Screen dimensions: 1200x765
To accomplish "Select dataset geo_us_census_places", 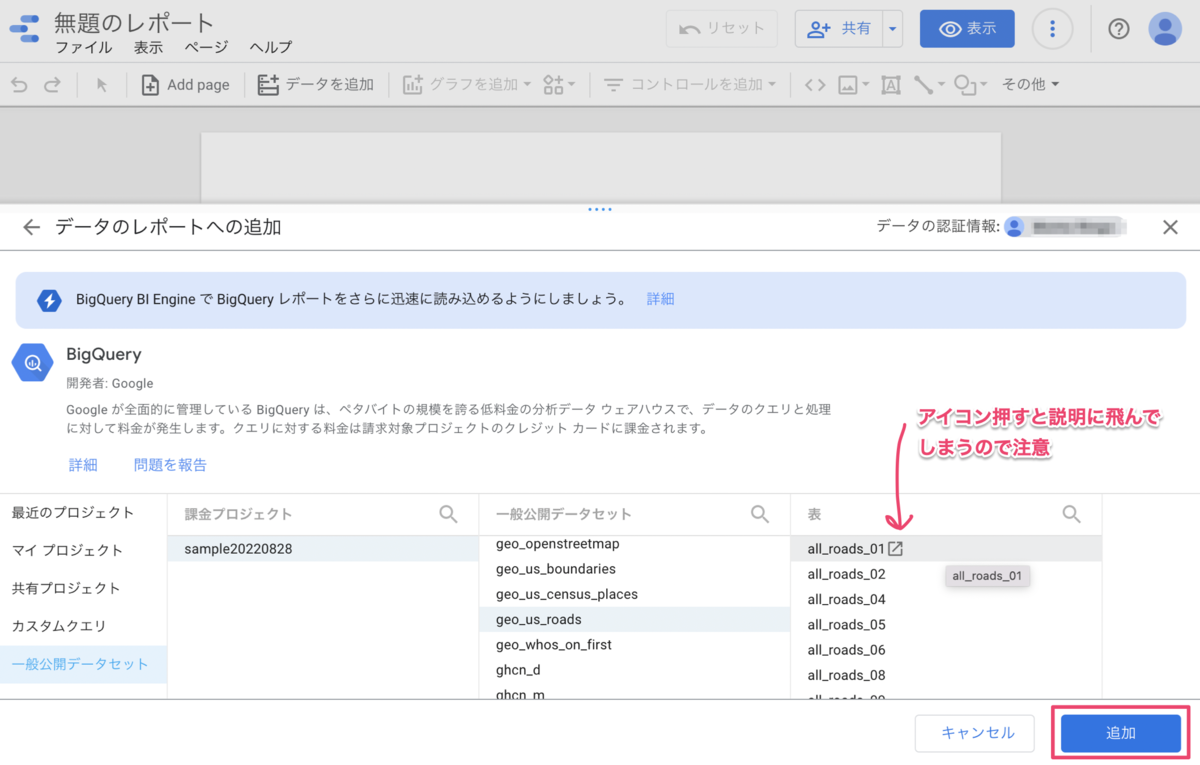I will pos(635,594).
